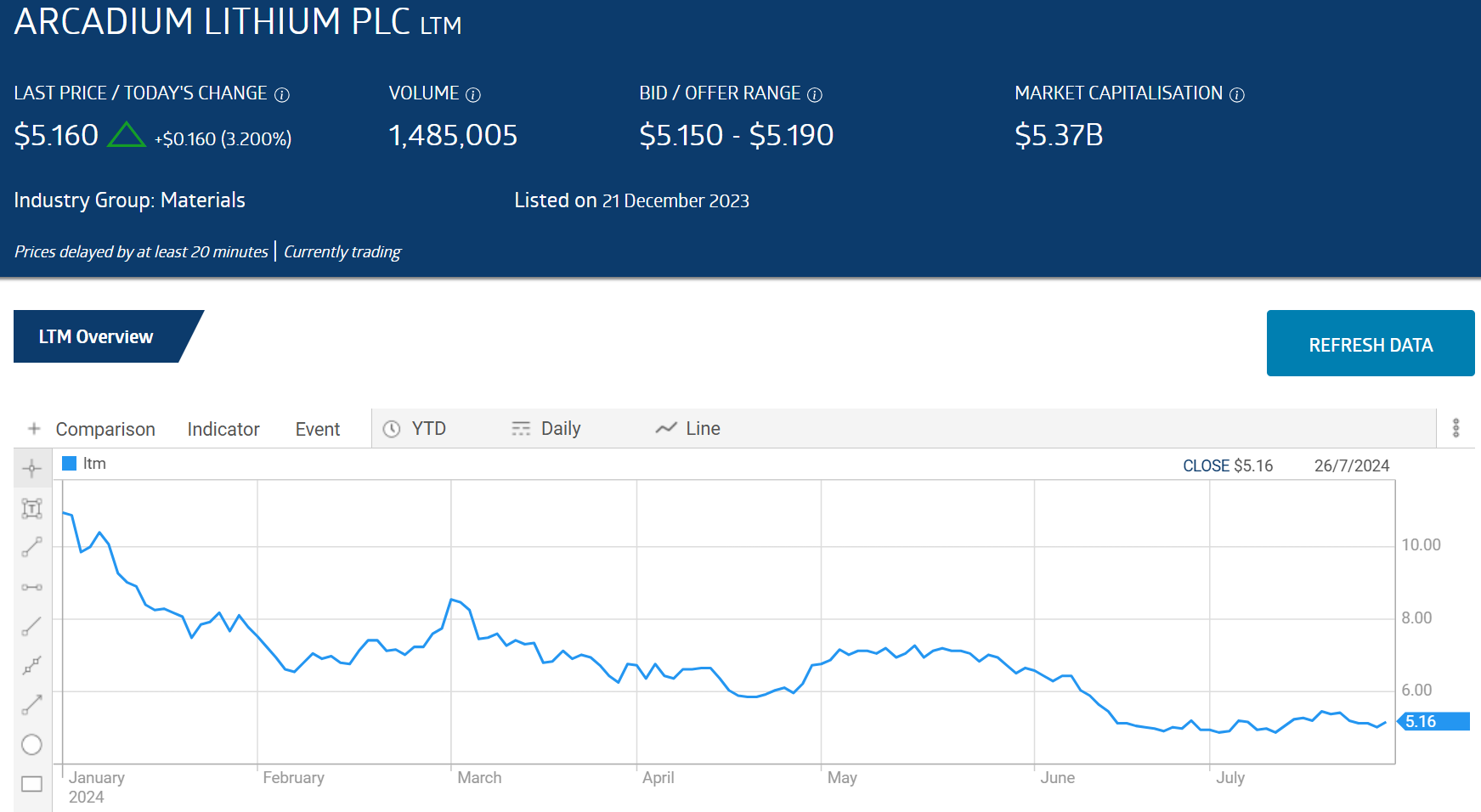
Task: Click the Refresh Data button
Action: (x=1371, y=343)
